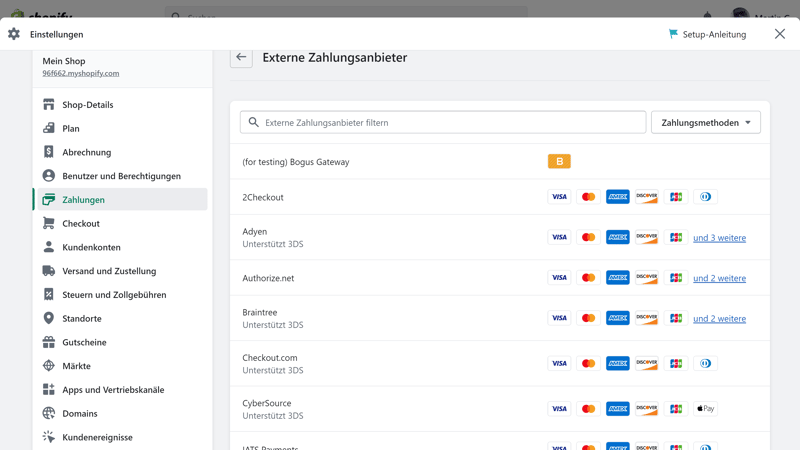Select the 2Checkout payment provider row
The width and height of the screenshot is (800, 450).
point(263,197)
